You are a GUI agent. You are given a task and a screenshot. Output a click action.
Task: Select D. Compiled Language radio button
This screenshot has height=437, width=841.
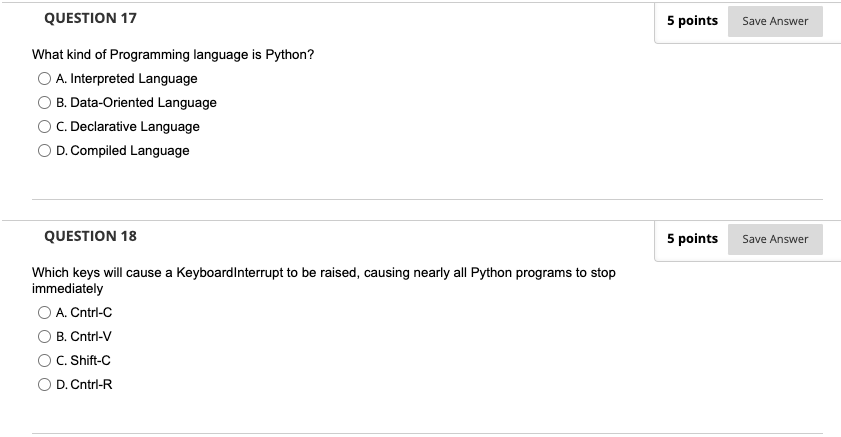(x=45, y=151)
